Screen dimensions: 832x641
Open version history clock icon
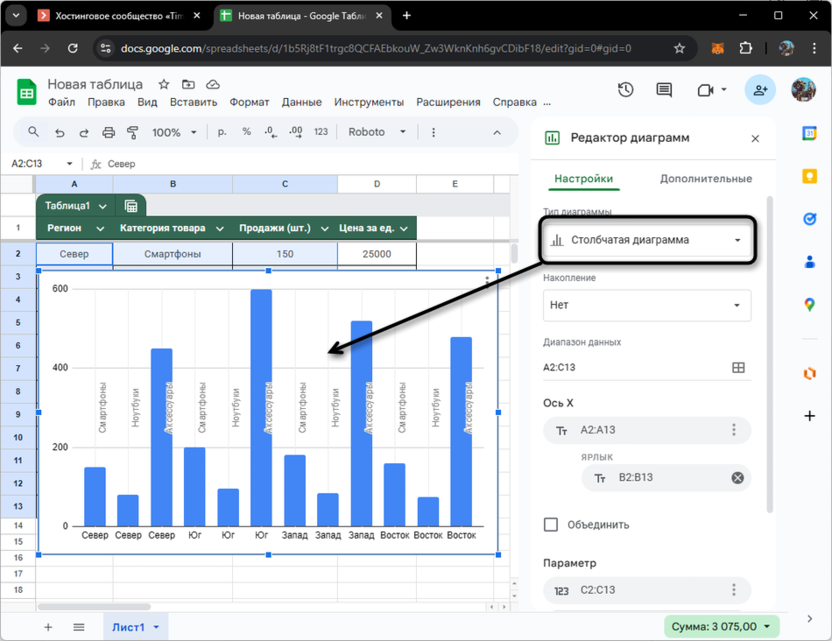(626, 90)
